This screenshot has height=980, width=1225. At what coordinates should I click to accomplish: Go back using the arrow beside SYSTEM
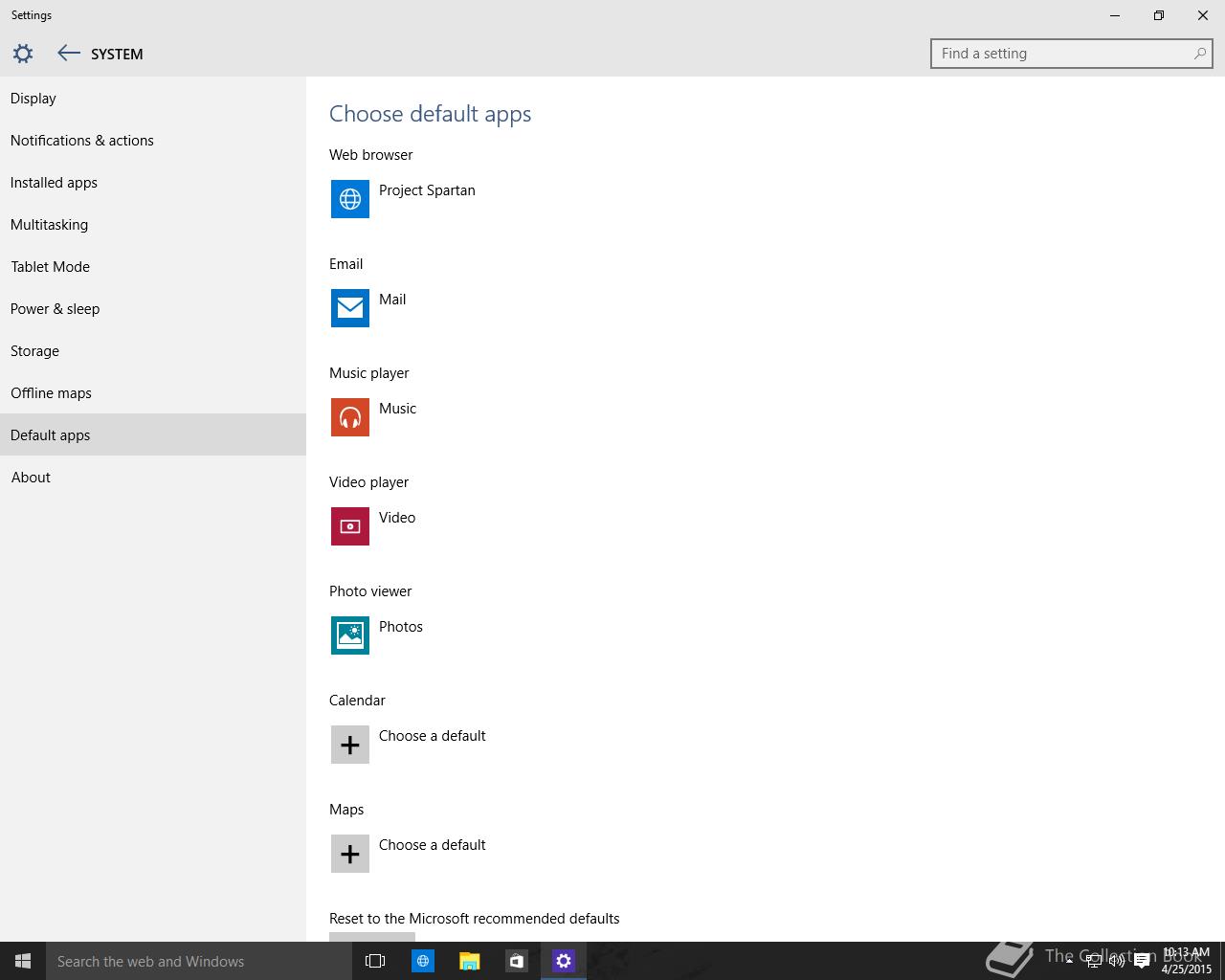pyautogui.click(x=68, y=54)
